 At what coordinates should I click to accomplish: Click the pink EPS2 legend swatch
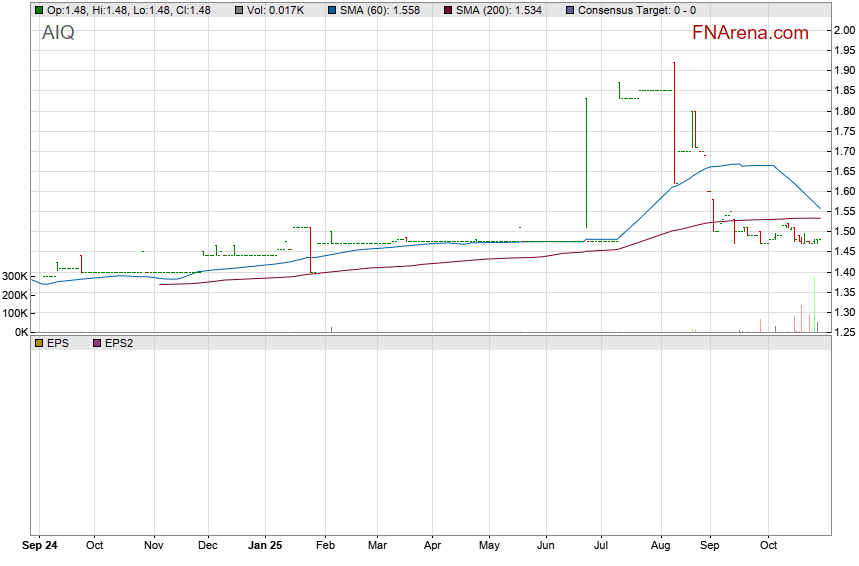(x=96, y=343)
